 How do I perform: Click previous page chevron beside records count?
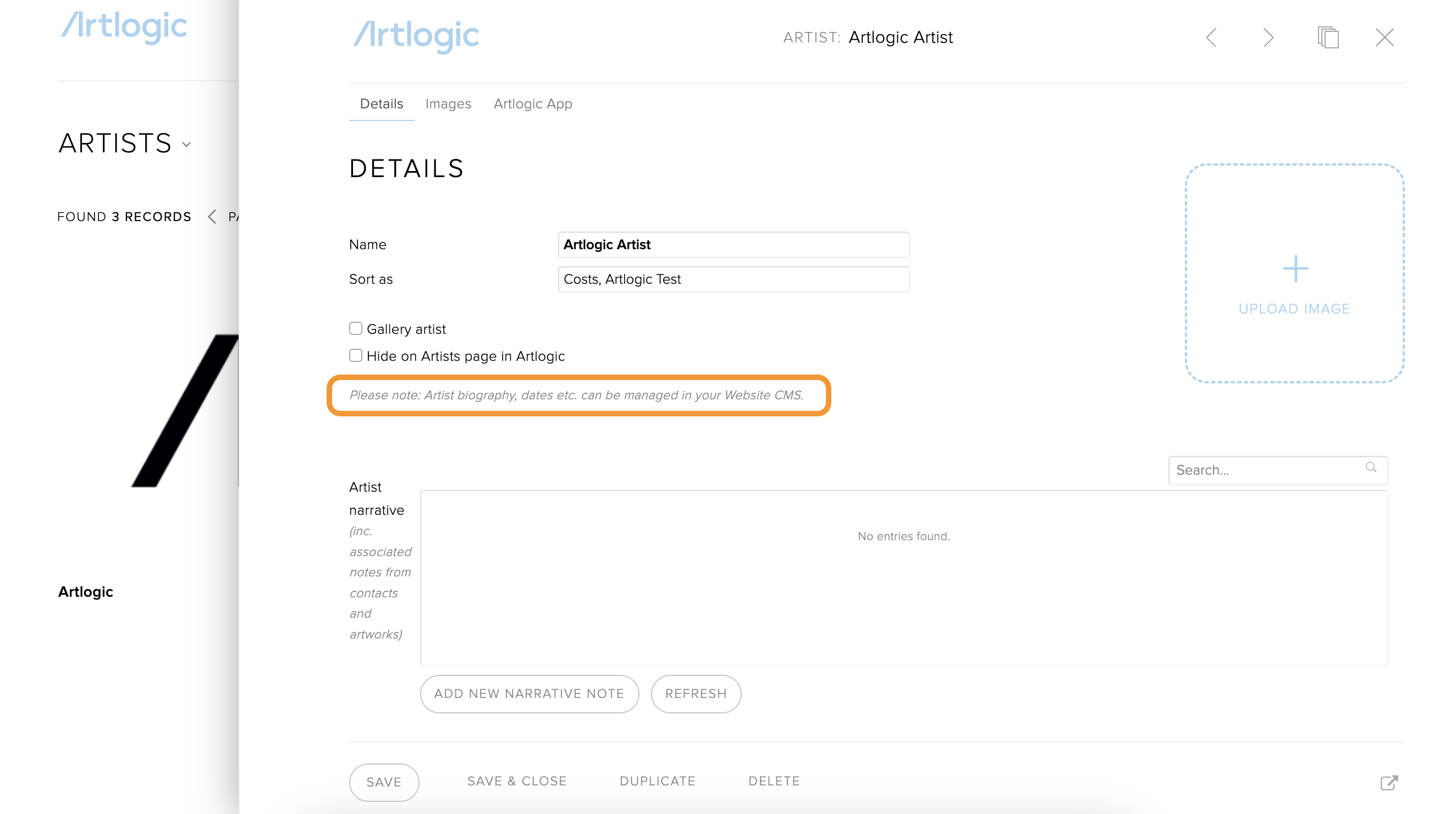click(x=212, y=217)
